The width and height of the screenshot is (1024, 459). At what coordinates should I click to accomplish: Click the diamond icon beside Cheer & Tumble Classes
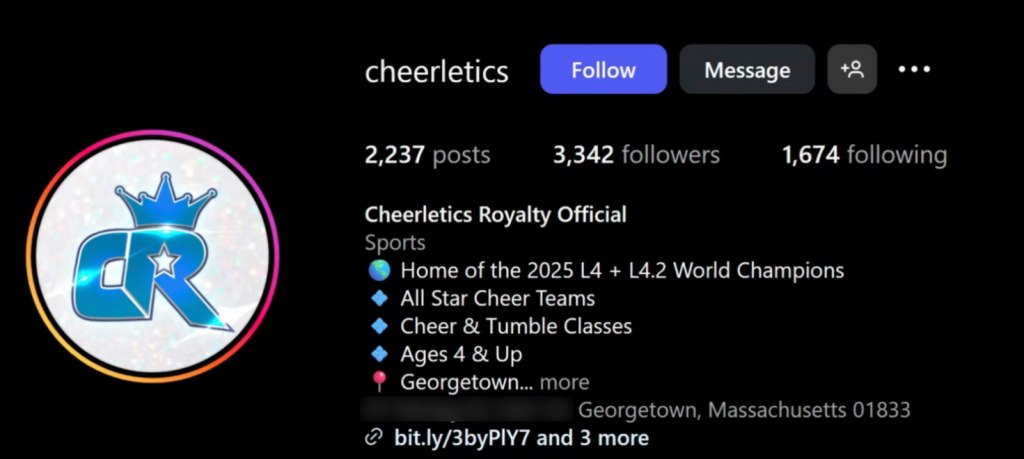378,326
